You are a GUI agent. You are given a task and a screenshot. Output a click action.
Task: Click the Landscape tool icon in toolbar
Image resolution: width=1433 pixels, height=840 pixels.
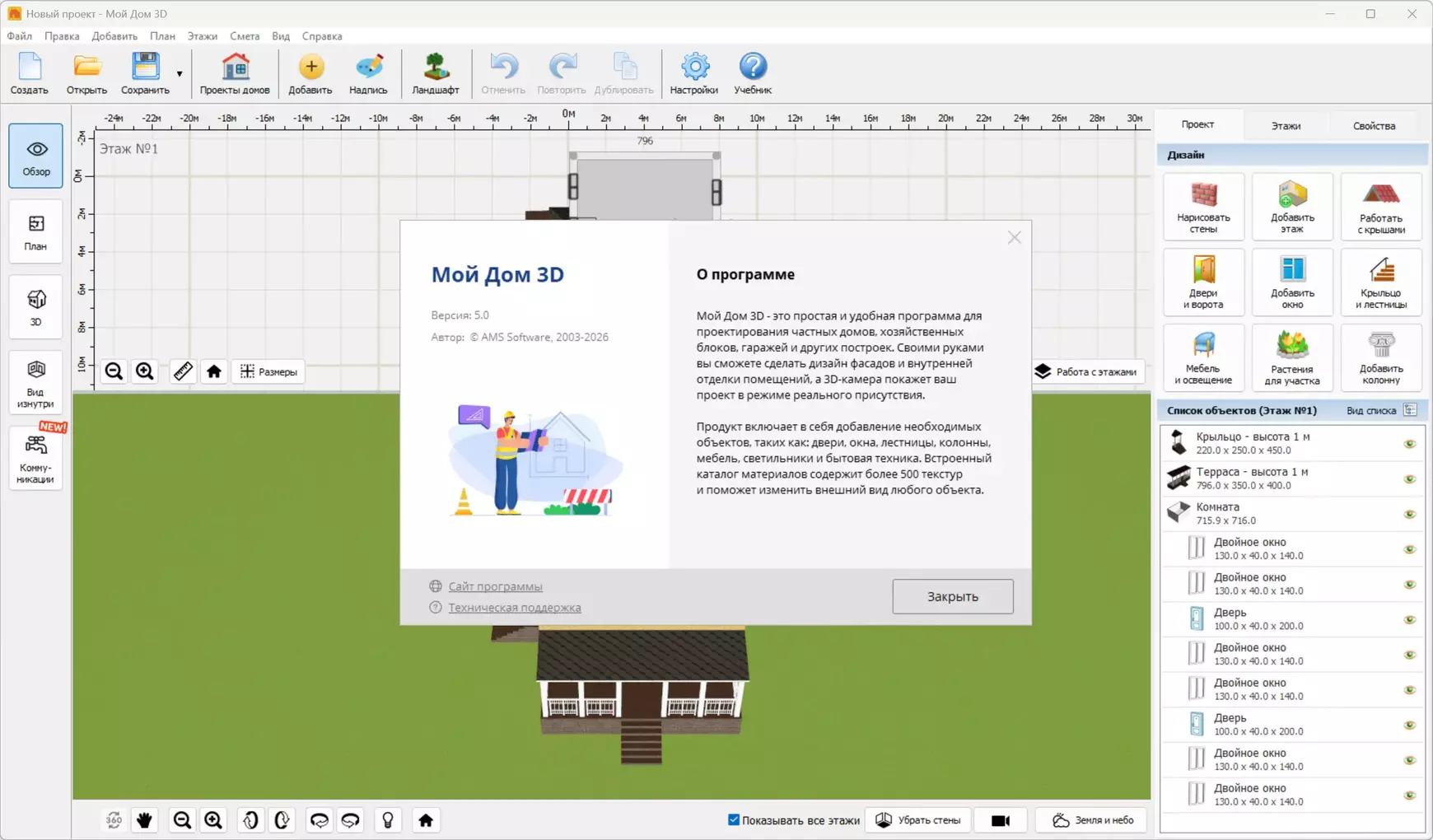435,73
